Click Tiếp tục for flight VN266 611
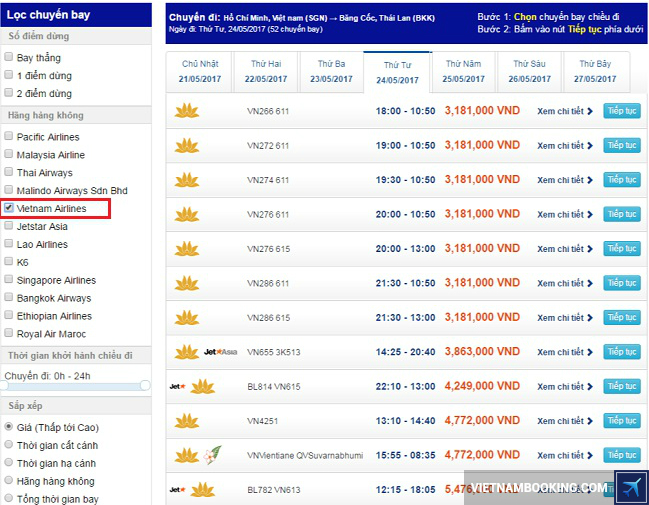The image size is (649, 505). [622, 111]
